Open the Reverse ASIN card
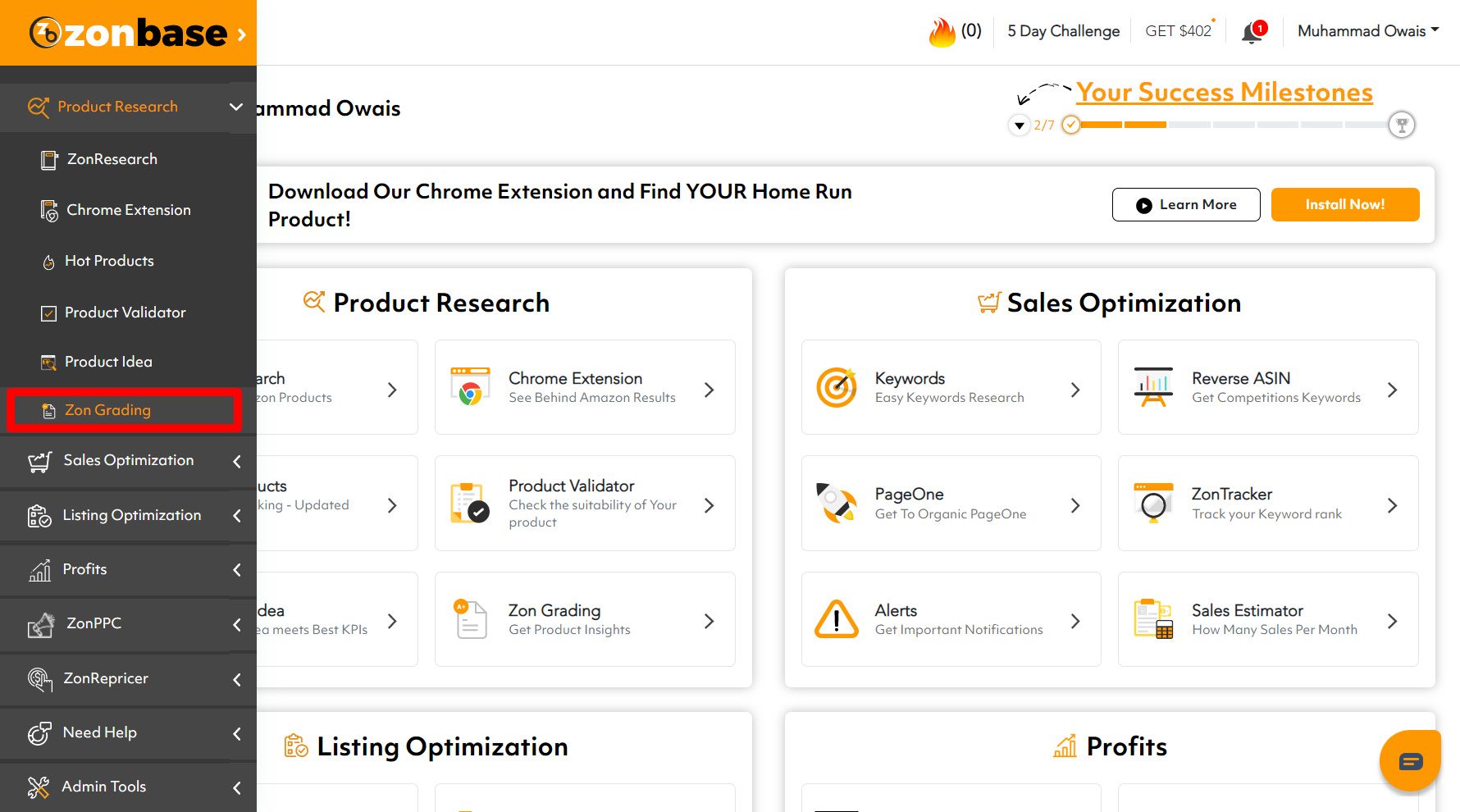The width and height of the screenshot is (1460, 812). coord(1268,387)
